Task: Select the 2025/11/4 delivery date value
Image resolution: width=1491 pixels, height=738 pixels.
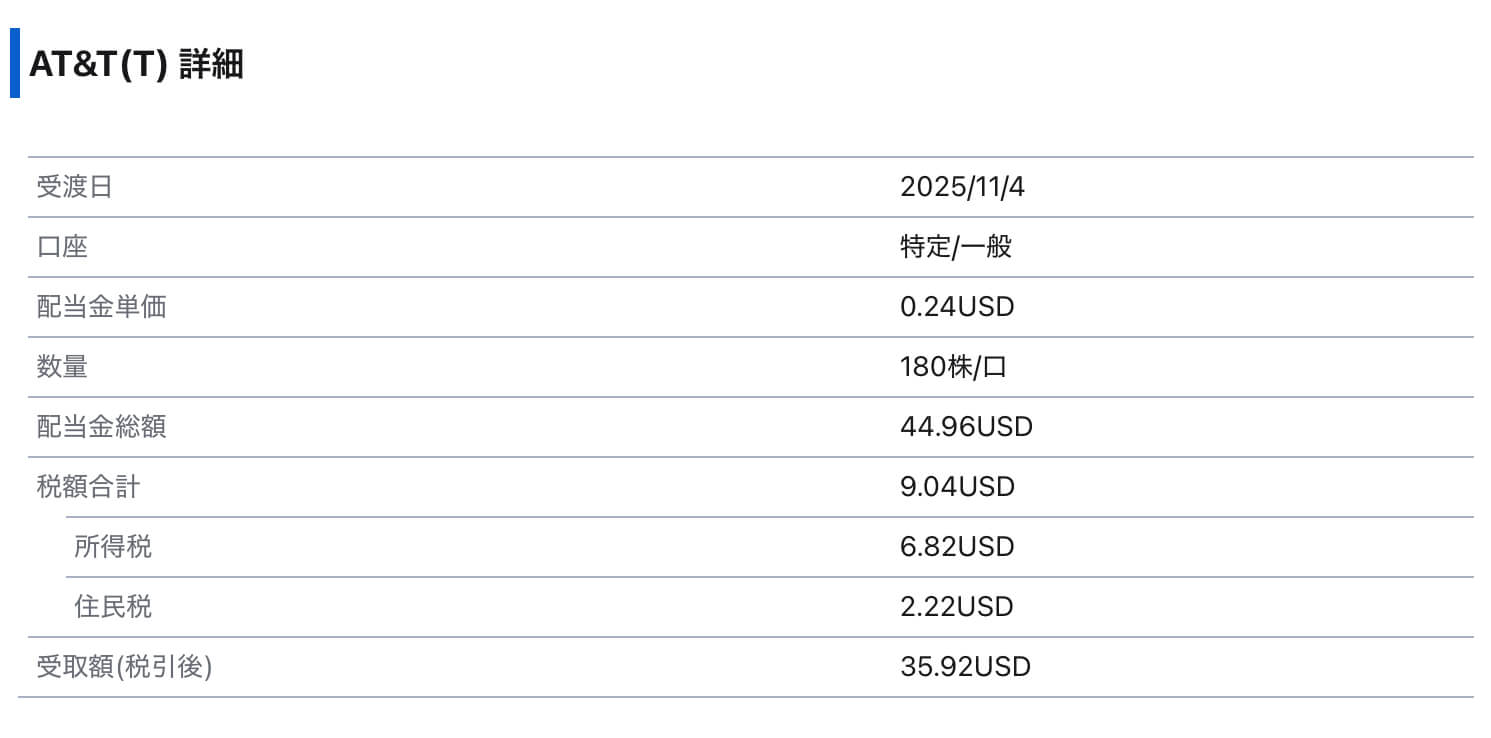Action: [x=962, y=187]
